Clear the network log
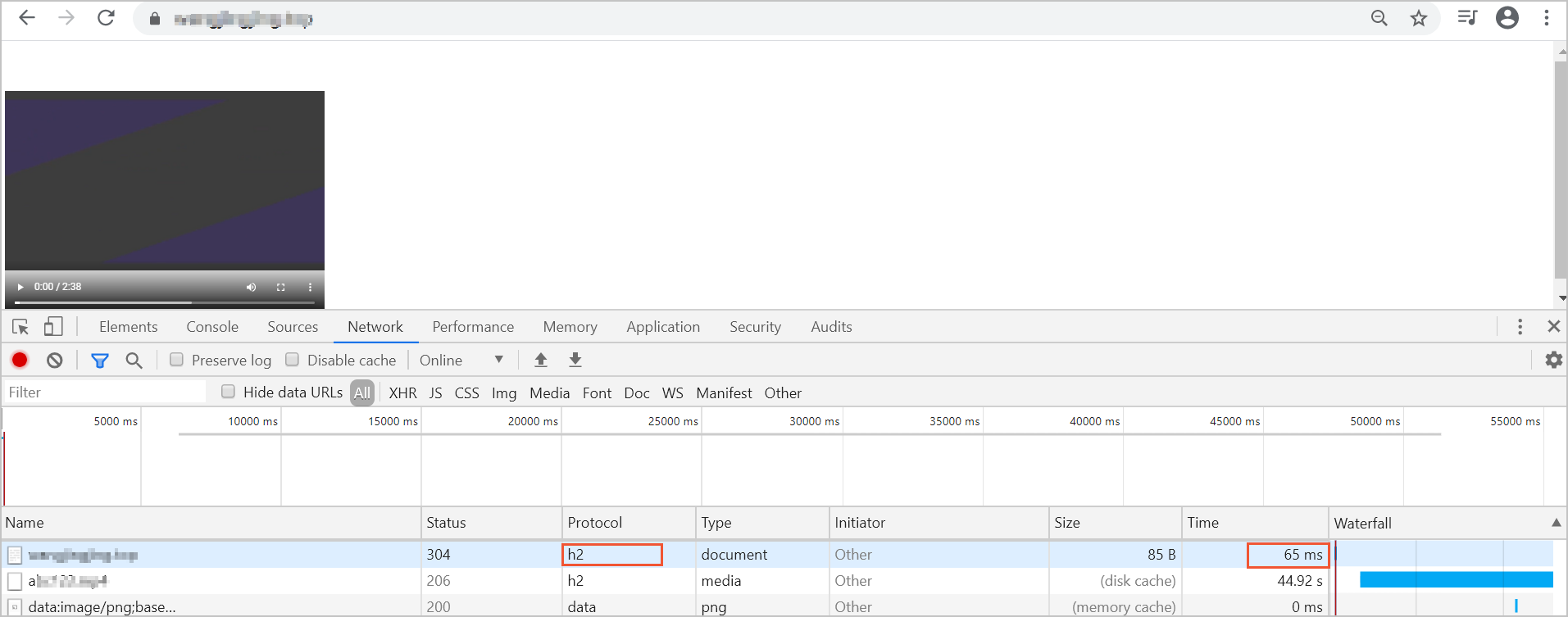Screen dimensions: 1568x617 coord(54,360)
